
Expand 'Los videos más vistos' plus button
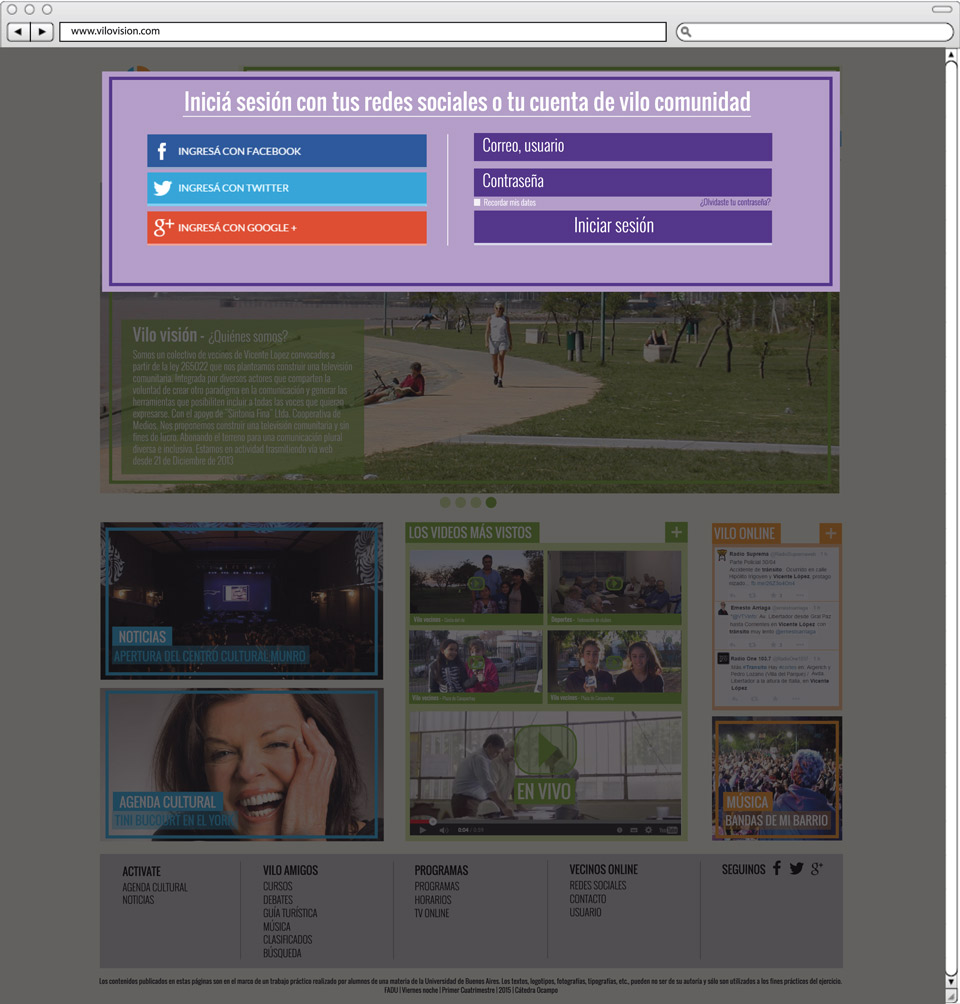click(676, 532)
